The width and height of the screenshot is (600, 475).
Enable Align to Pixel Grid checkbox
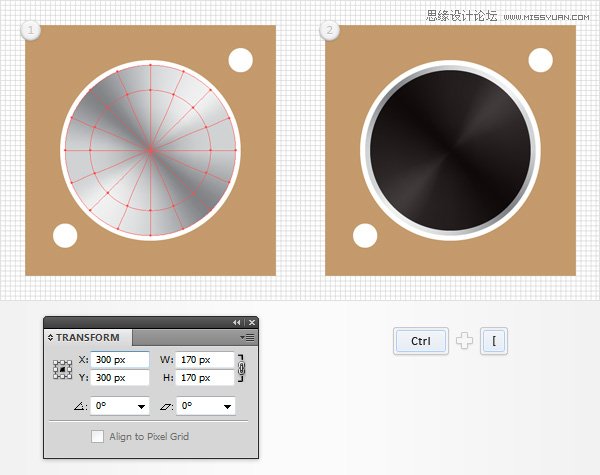coord(97,436)
